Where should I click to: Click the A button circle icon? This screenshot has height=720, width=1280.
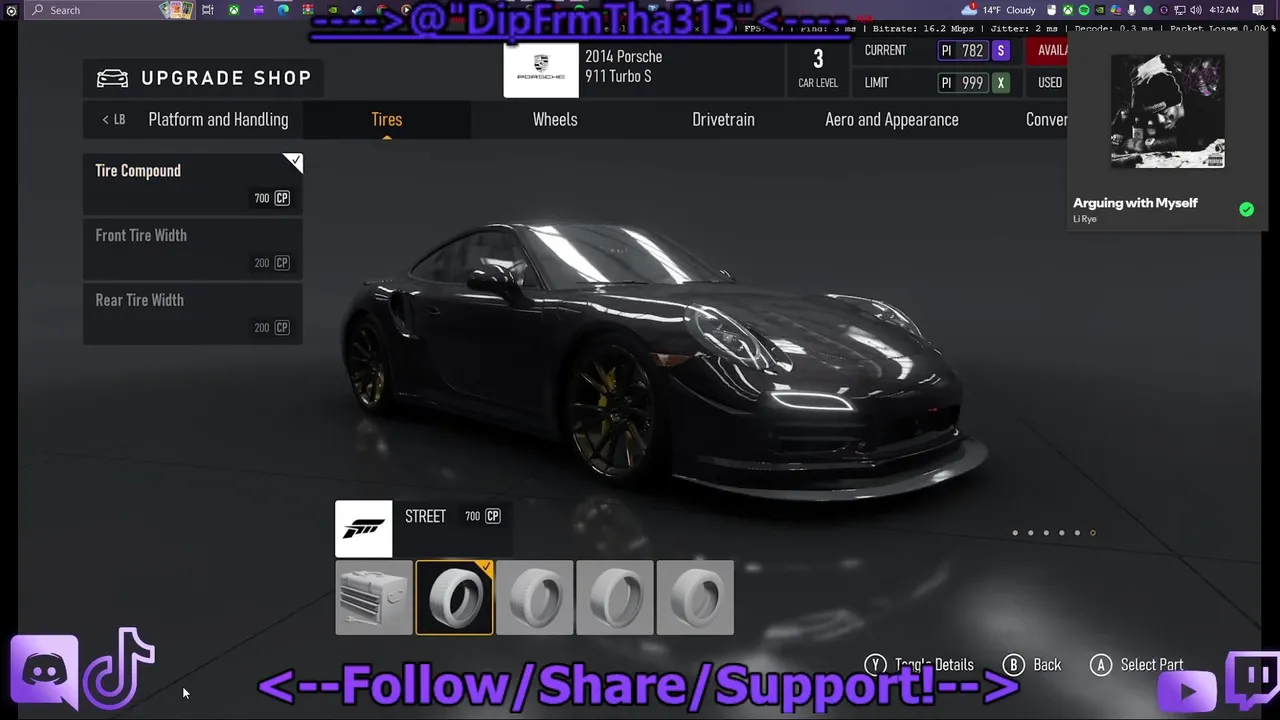click(x=1101, y=665)
